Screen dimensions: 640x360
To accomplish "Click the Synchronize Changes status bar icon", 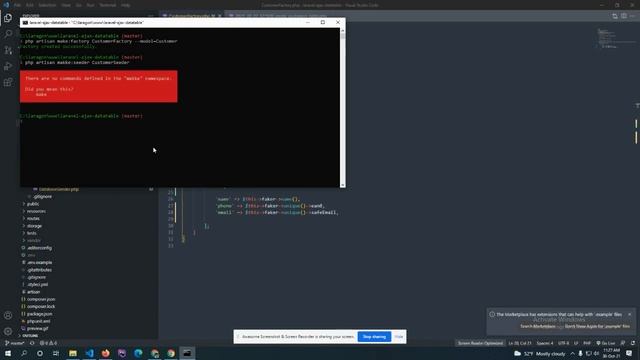I will (32, 343).
